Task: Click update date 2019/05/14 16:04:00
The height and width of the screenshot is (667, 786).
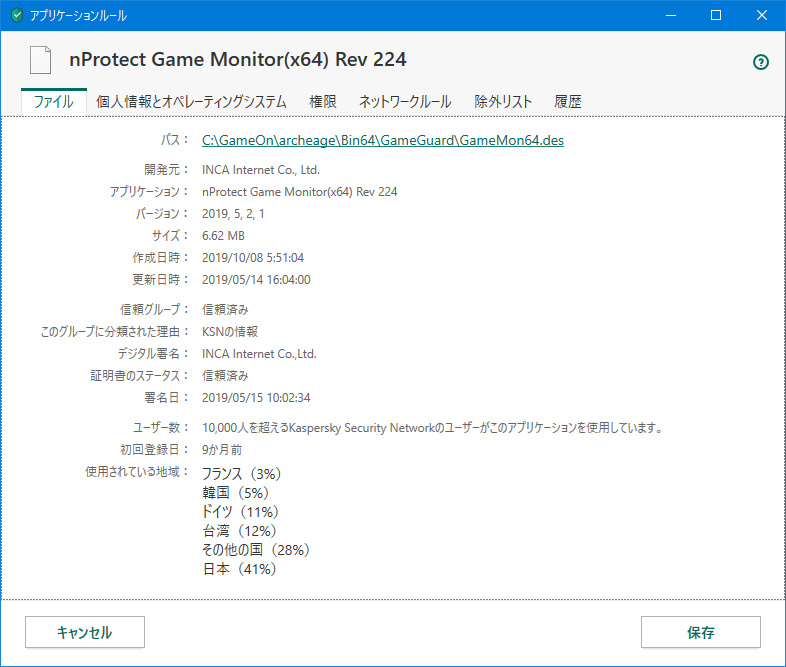Action: [256, 280]
